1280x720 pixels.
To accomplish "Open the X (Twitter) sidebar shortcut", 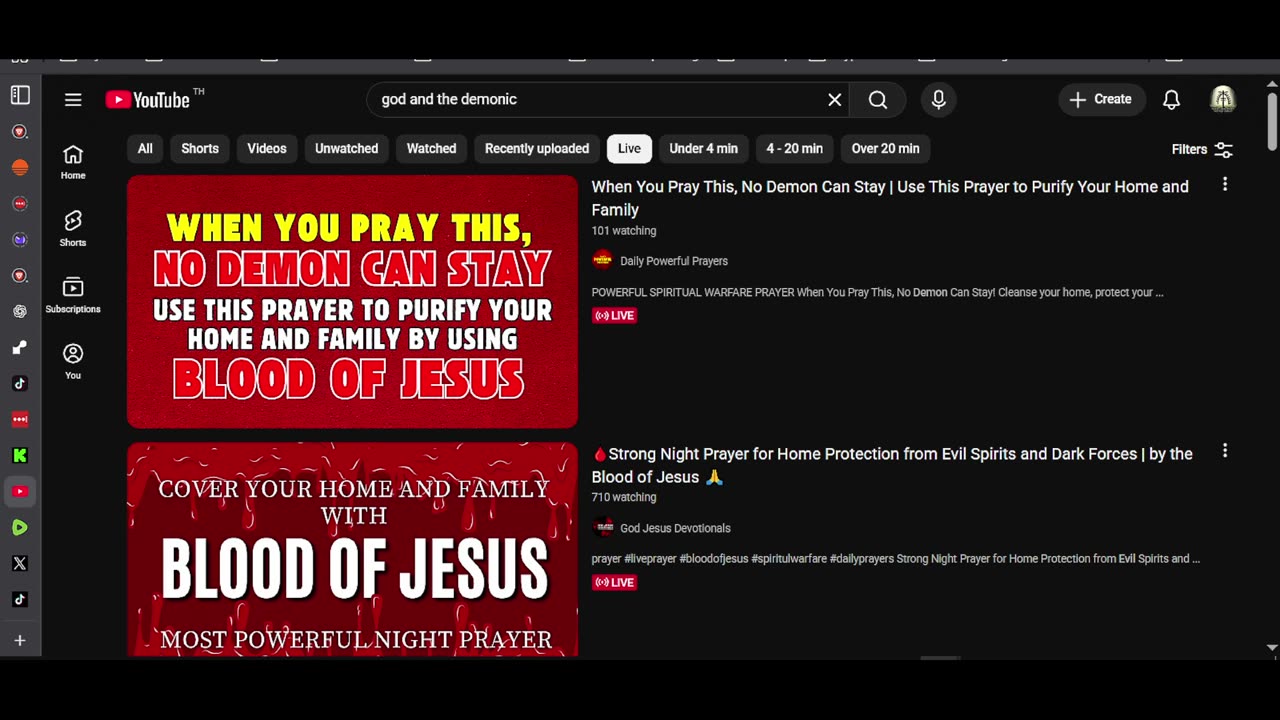I will coord(20,563).
